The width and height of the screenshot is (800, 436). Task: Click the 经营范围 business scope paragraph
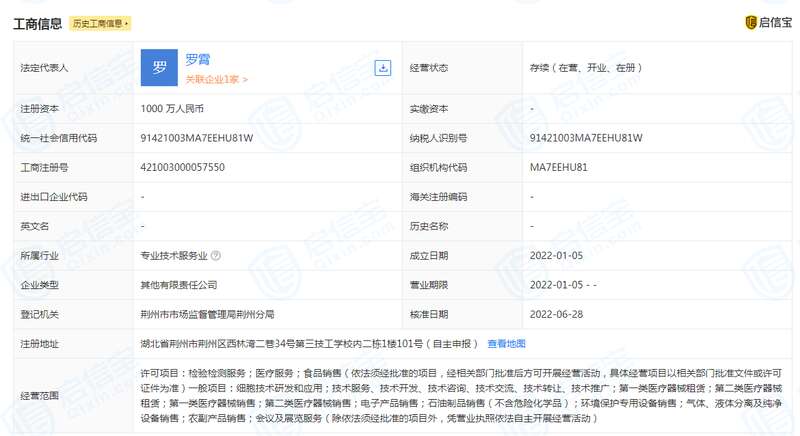(x=460, y=395)
